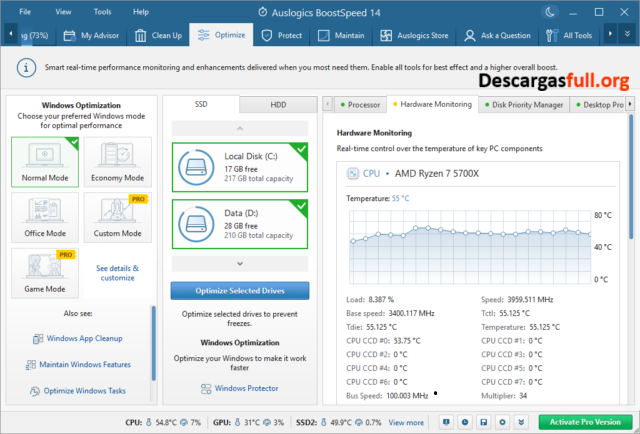
Task: Click GPU thermometer status icon
Action: (x=238, y=422)
